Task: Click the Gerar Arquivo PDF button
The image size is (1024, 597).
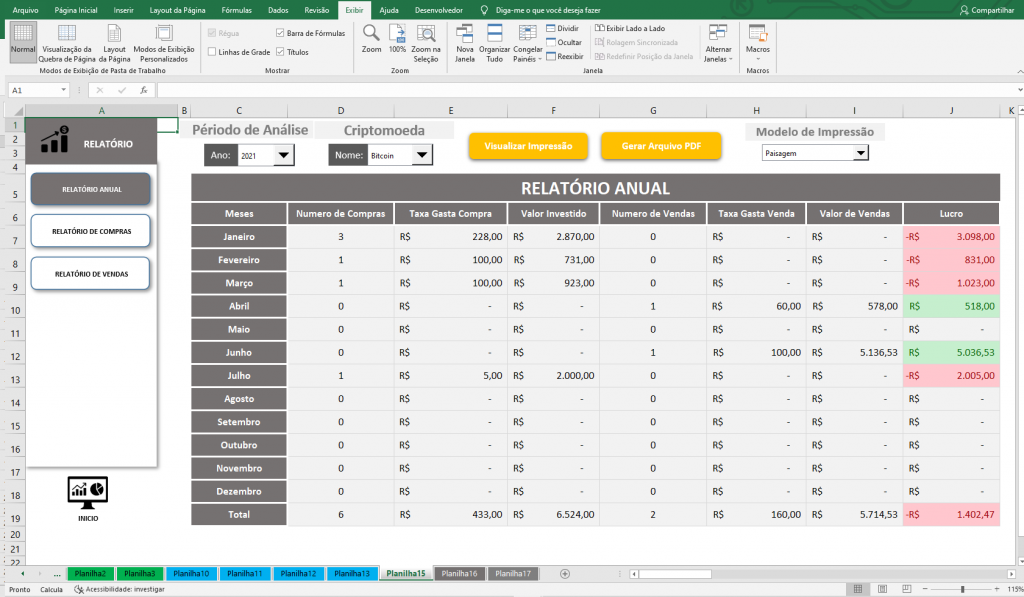Action: pyautogui.click(x=661, y=146)
